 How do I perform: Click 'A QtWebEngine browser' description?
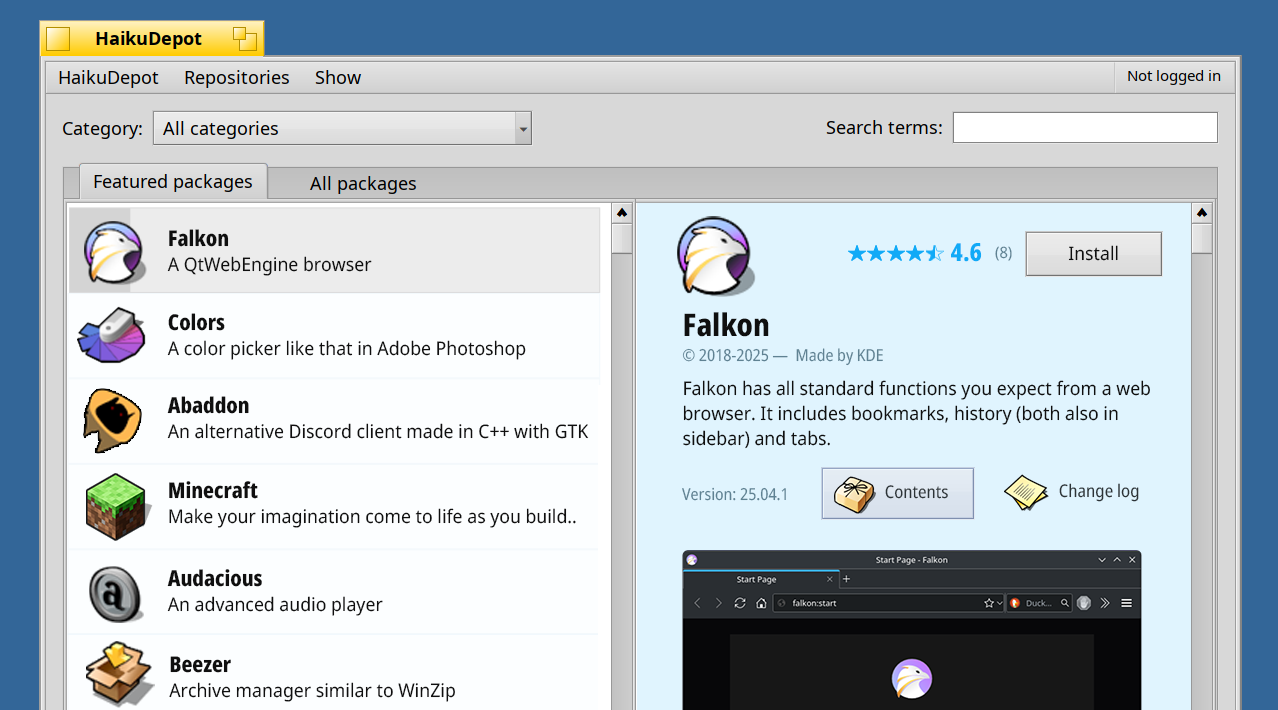coord(270,265)
